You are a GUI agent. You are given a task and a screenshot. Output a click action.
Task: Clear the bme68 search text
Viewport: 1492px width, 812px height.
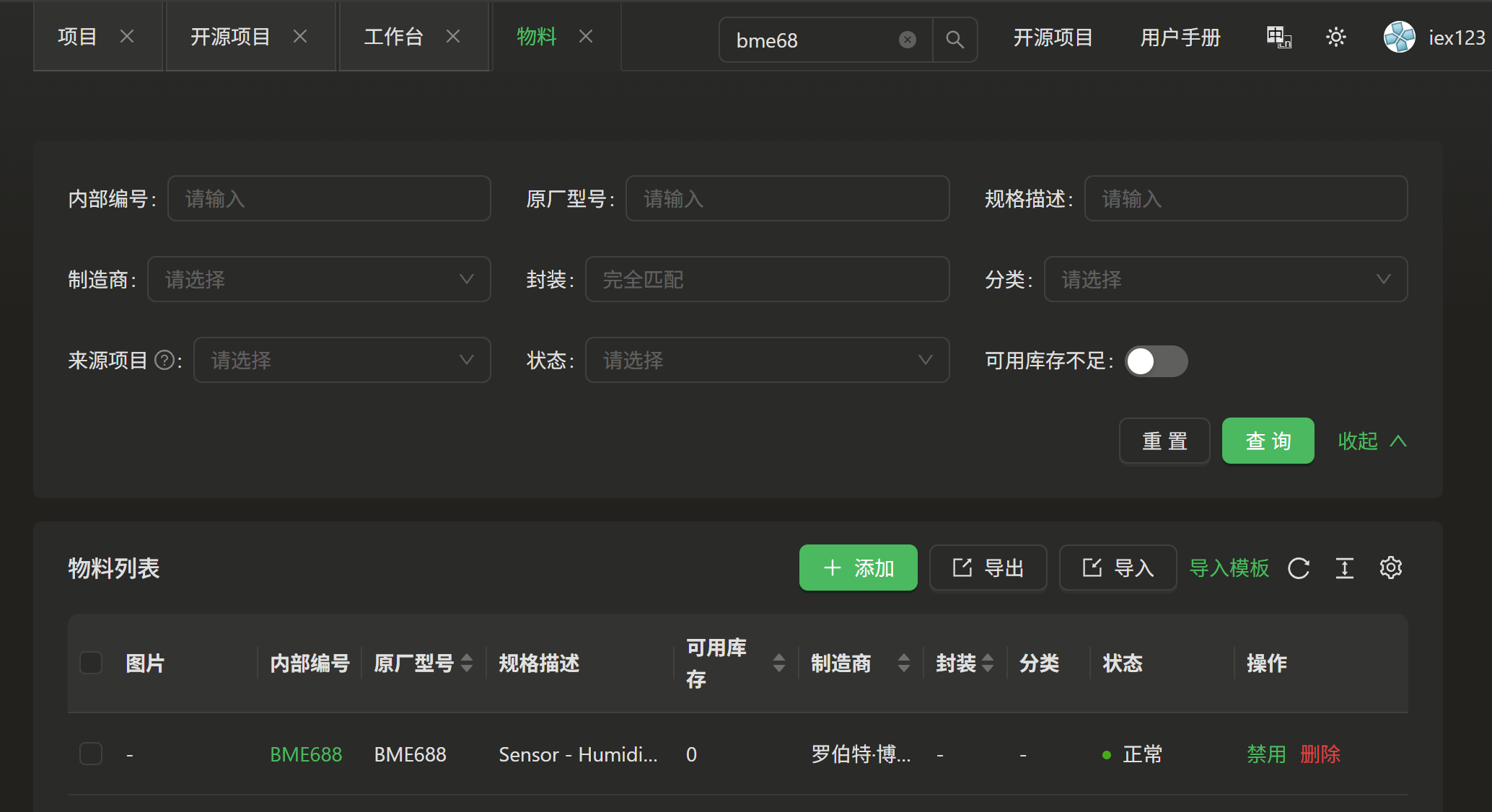908,40
